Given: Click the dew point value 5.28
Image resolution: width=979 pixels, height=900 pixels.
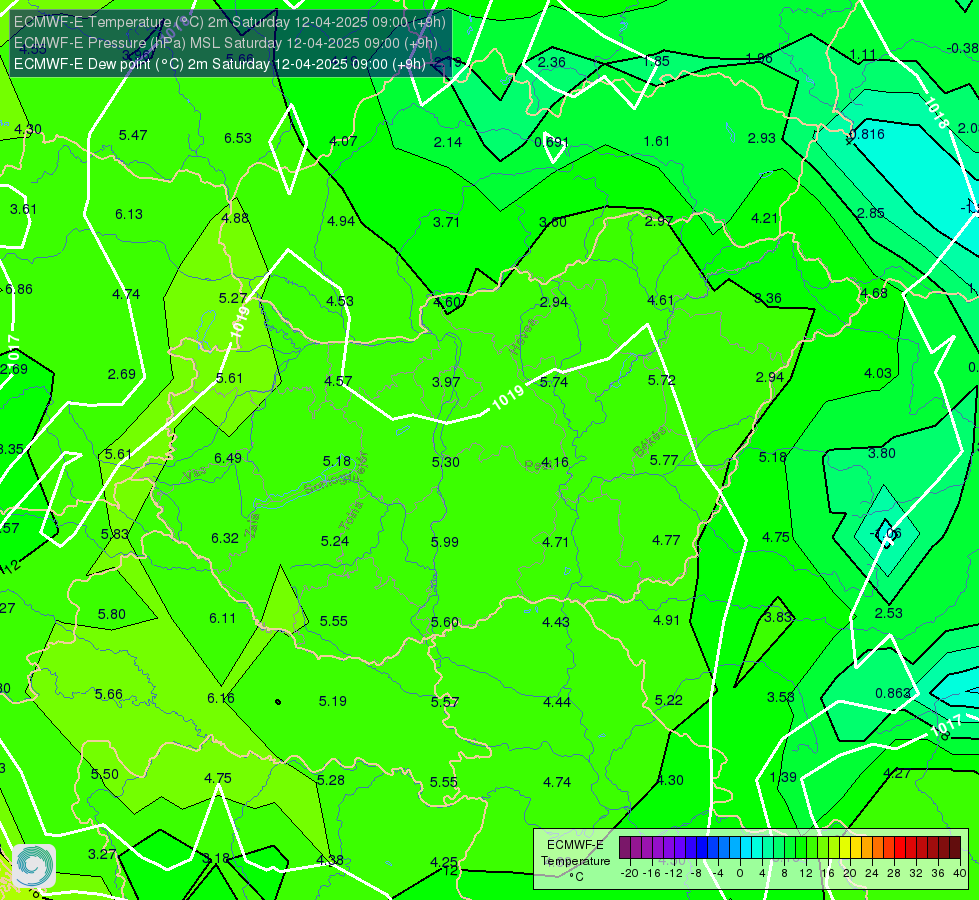Looking at the screenshot, I should (x=331, y=779).
